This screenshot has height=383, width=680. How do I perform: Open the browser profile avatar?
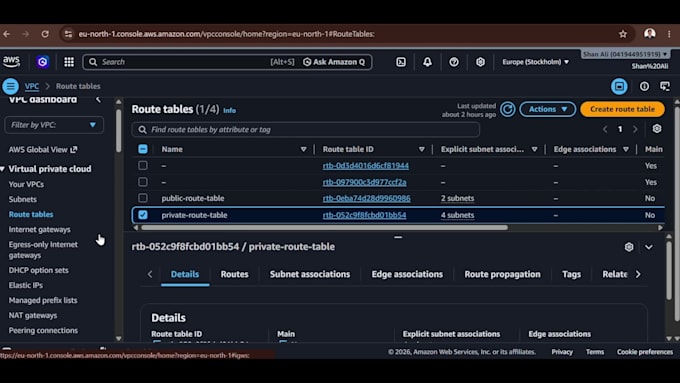pos(649,34)
